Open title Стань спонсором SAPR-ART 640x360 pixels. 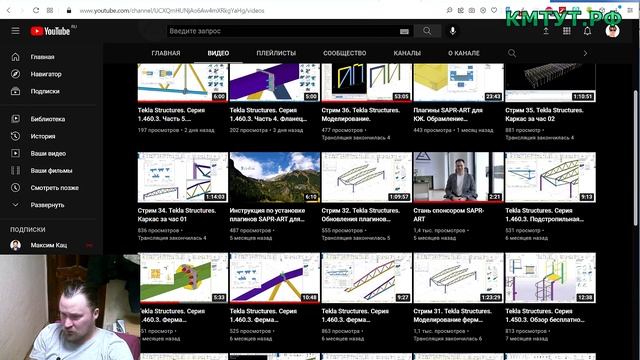(449, 215)
